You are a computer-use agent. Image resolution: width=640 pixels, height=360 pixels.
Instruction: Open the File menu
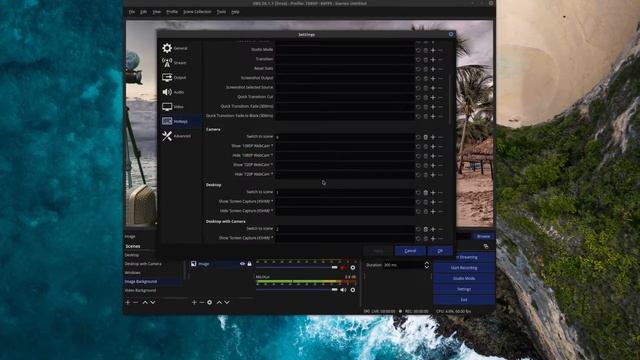pyautogui.click(x=132, y=12)
